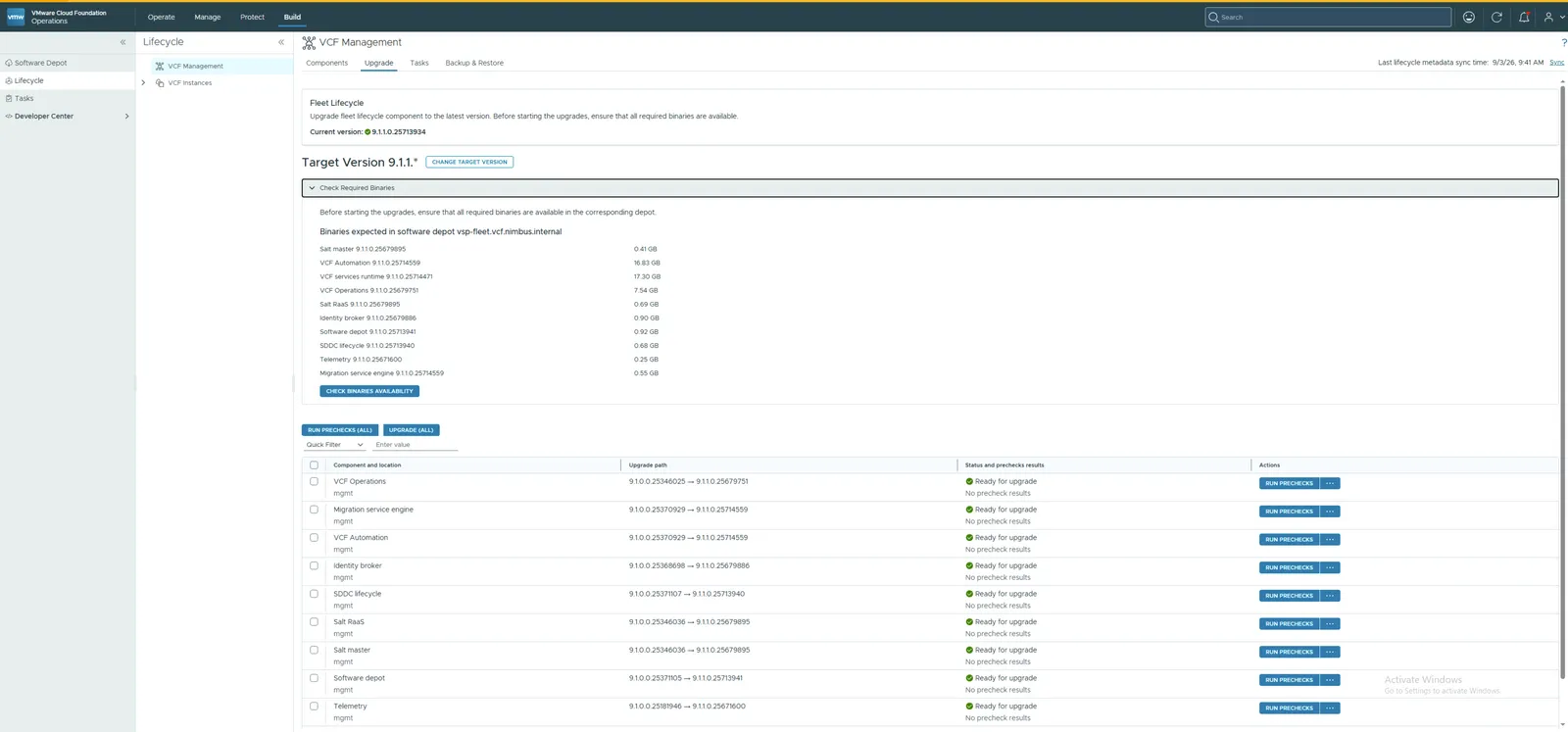This screenshot has width=1568, height=732.
Task: Click the VCF Instances tree icon
Action: click(160, 82)
